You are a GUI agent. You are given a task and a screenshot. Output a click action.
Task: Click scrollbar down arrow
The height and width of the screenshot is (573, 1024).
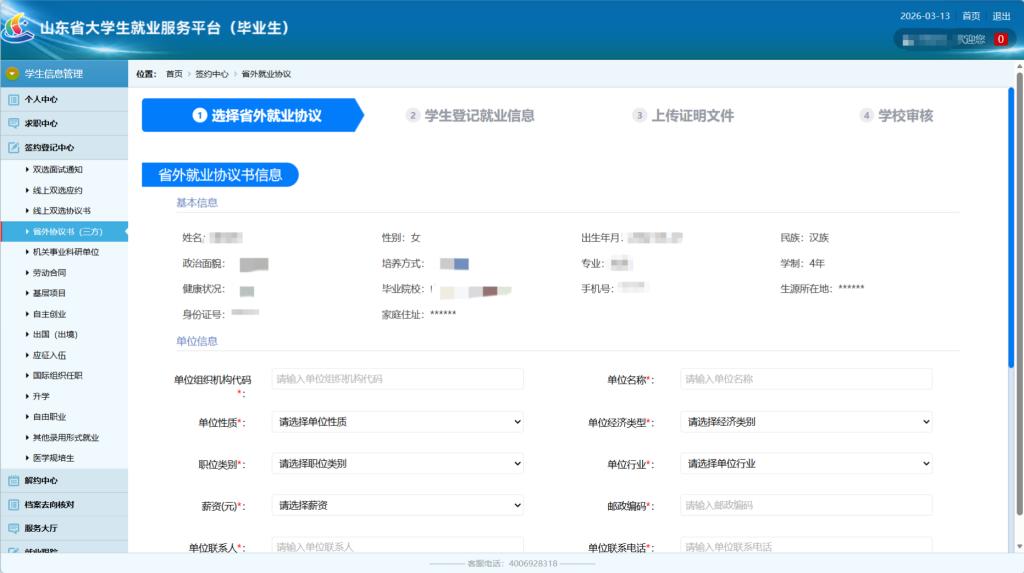[1019, 546]
